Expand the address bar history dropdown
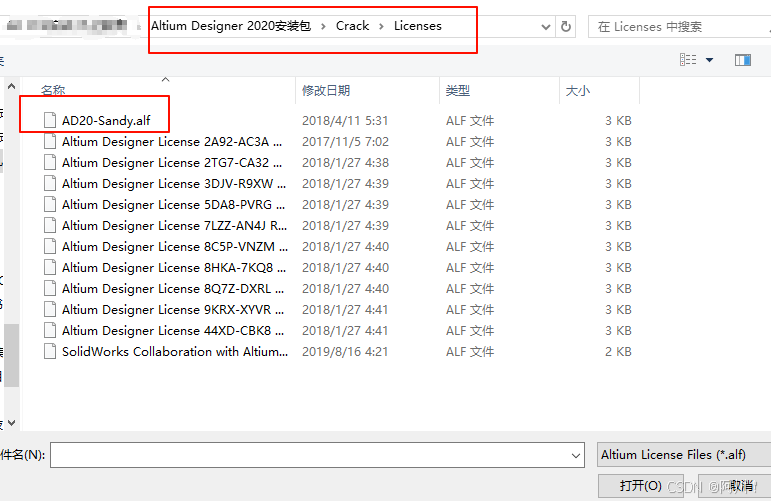 [x=545, y=27]
